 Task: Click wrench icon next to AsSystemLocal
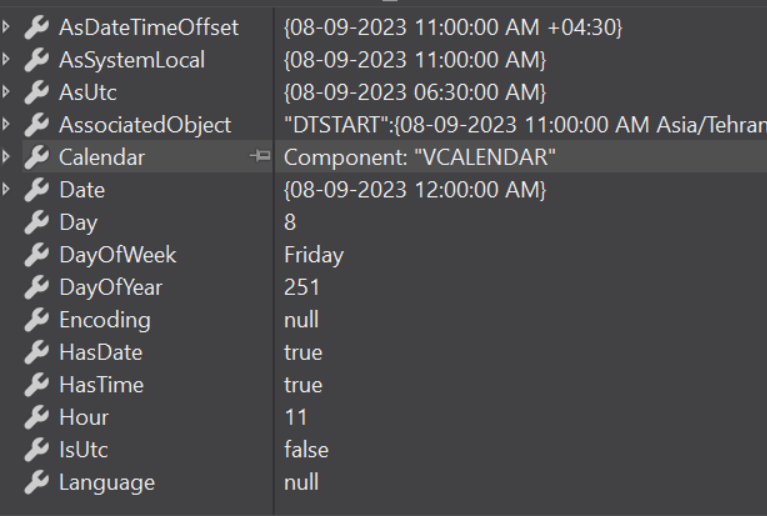coord(38,60)
